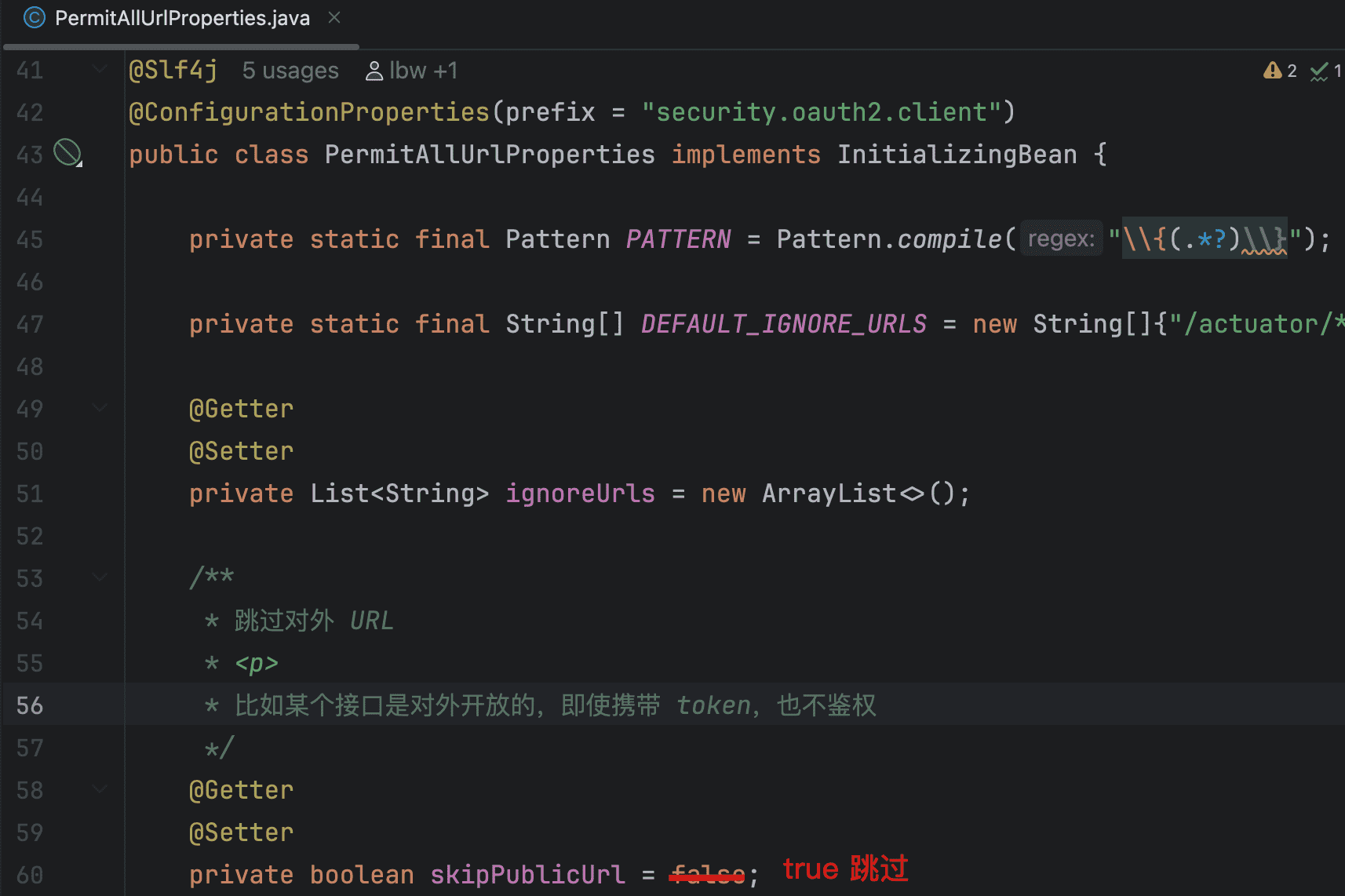Click the PATTERN constant name
The height and width of the screenshot is (896, 1345).
coord(678,239)
